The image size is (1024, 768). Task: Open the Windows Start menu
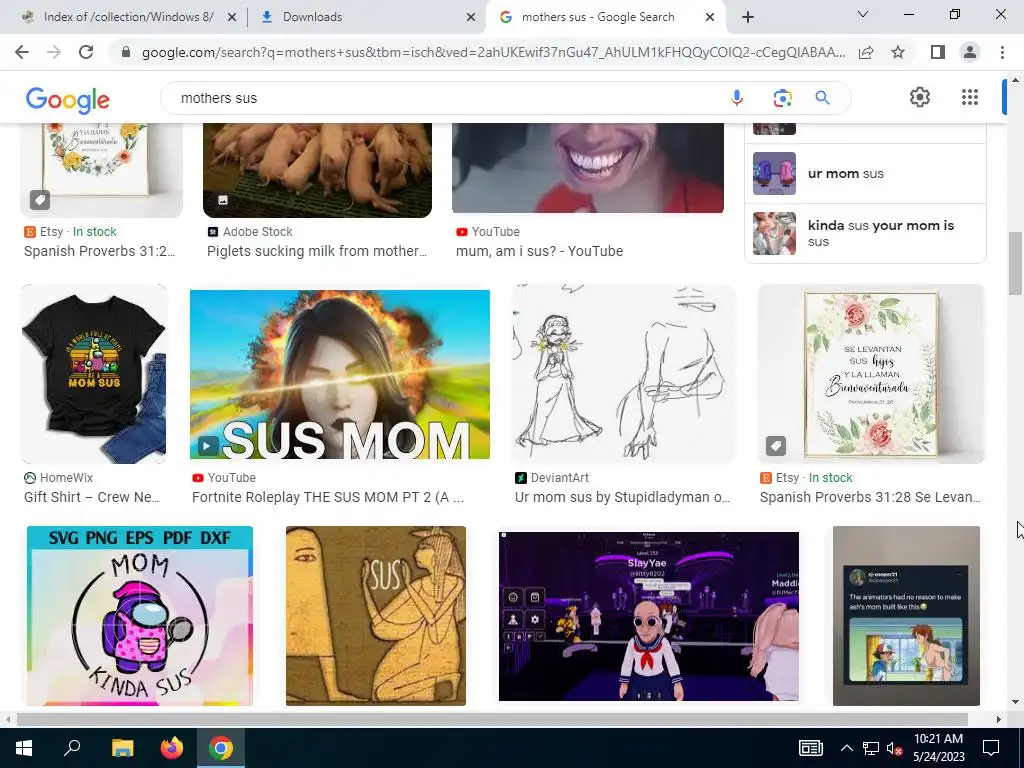click(24, 748)
